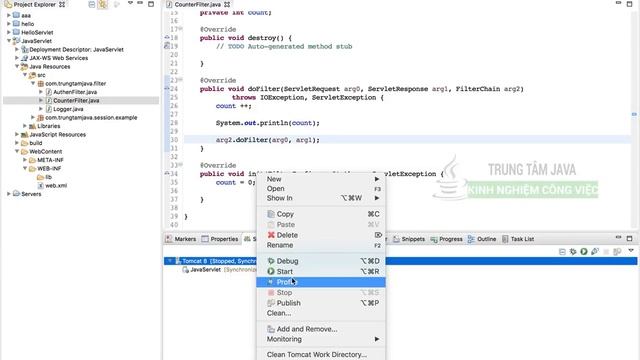This screenshot has width=640, height=360.
Task: Expand the aaa project
Action: pyautogui.click(x=9, y=15)
